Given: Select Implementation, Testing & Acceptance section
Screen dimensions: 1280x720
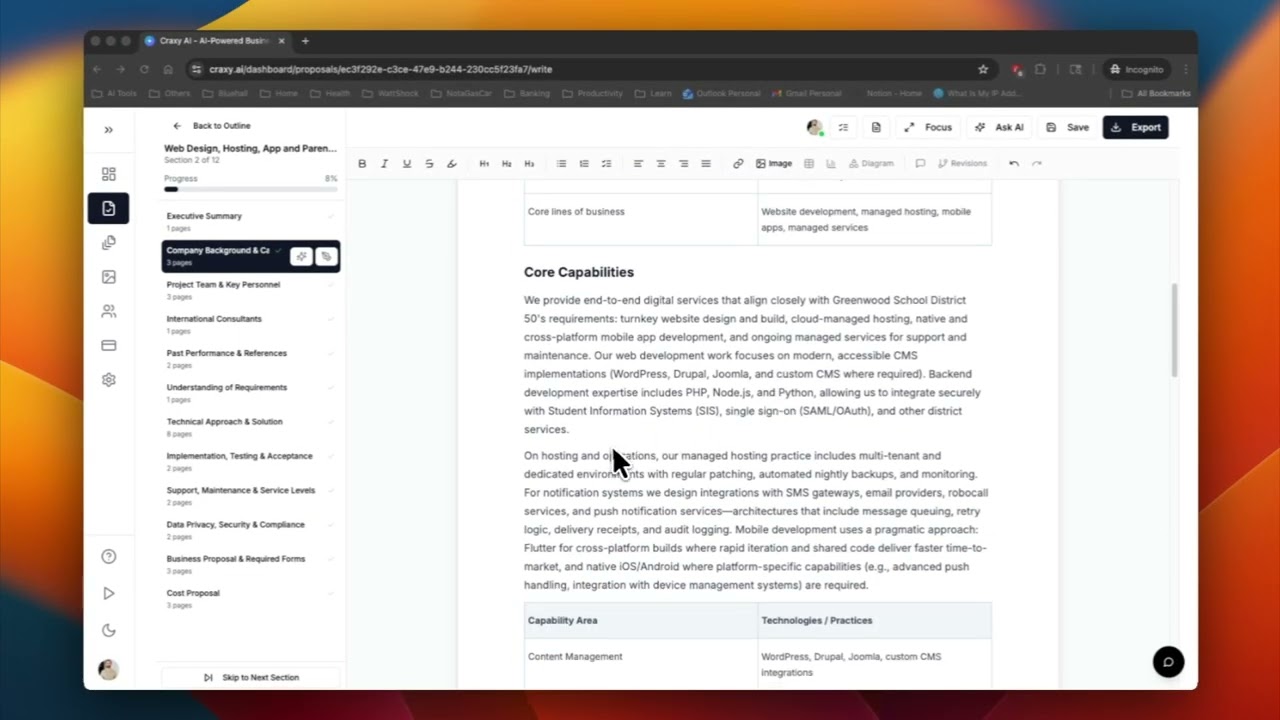Looking at the screenshot, I should click(250, 461).
